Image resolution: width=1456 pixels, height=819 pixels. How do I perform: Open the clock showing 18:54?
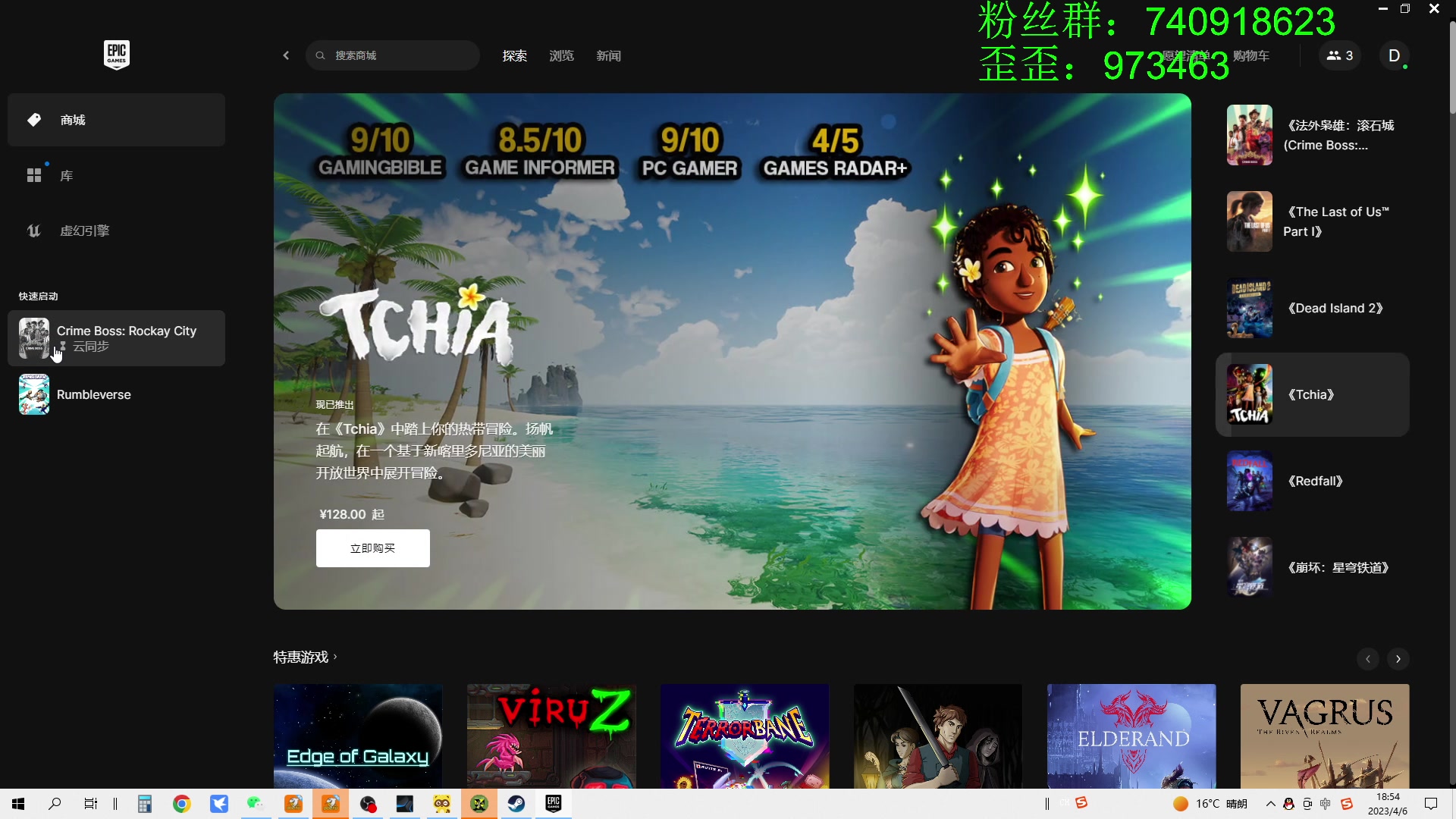click(1388, 804)
